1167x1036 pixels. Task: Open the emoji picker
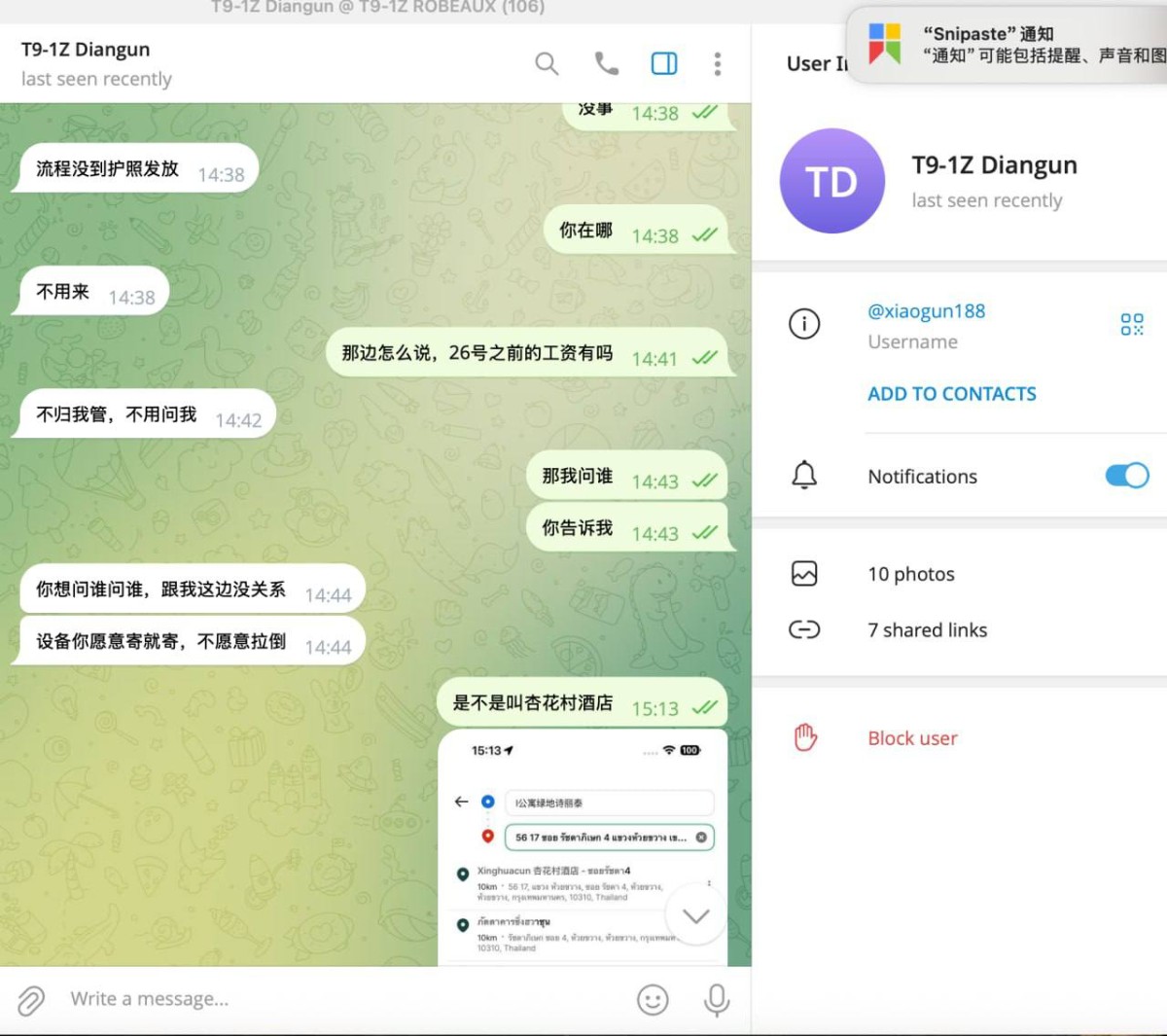(x=653, y=1000)
